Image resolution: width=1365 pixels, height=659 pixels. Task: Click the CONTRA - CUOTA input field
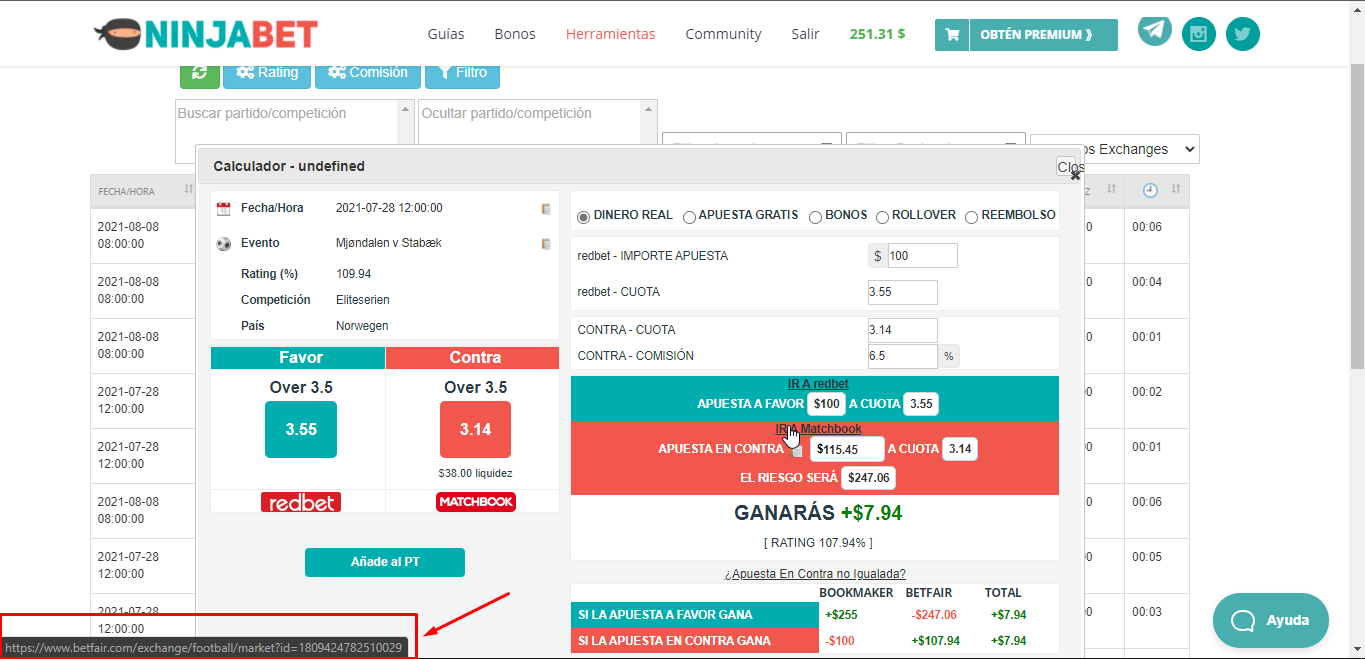pyautogui.click(x=903, y=330)
